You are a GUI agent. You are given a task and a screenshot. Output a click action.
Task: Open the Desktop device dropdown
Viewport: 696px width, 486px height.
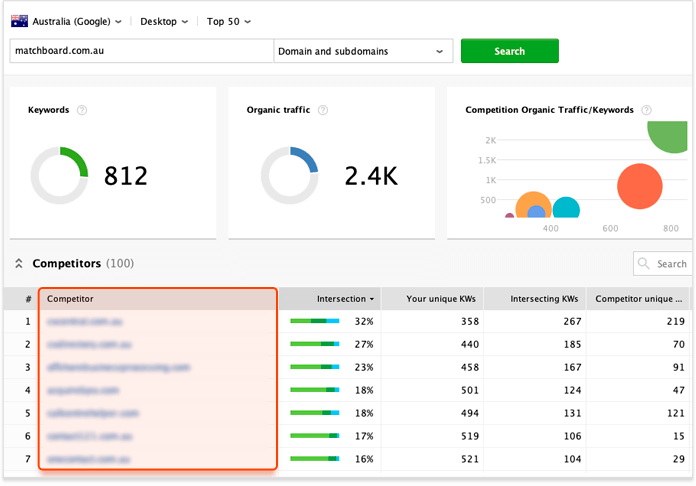[x=164, y=21]
